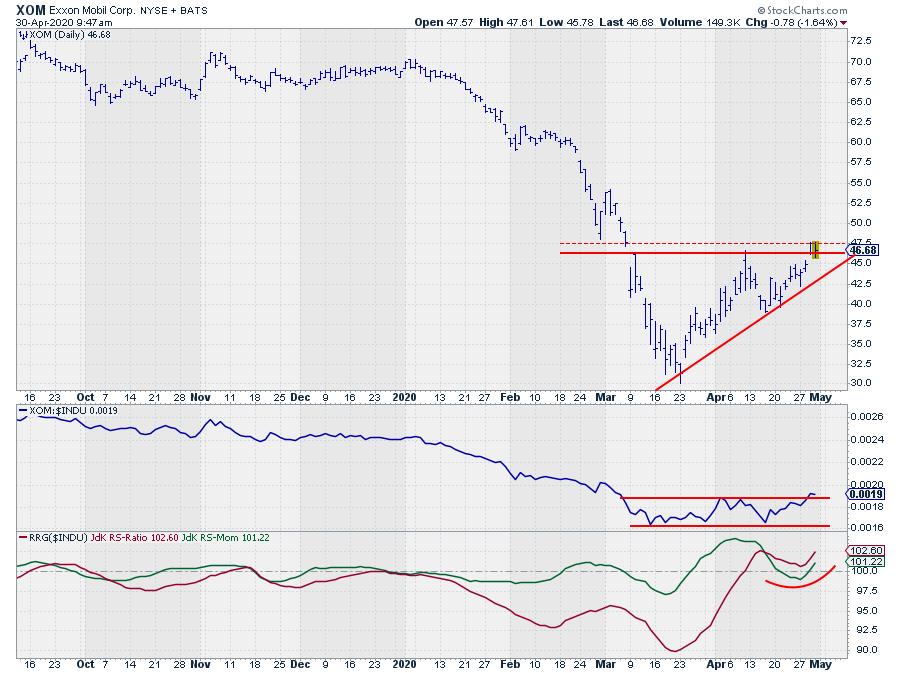
Task: Click the RRG($INDU) indicator label
Action: pos(58,538)
